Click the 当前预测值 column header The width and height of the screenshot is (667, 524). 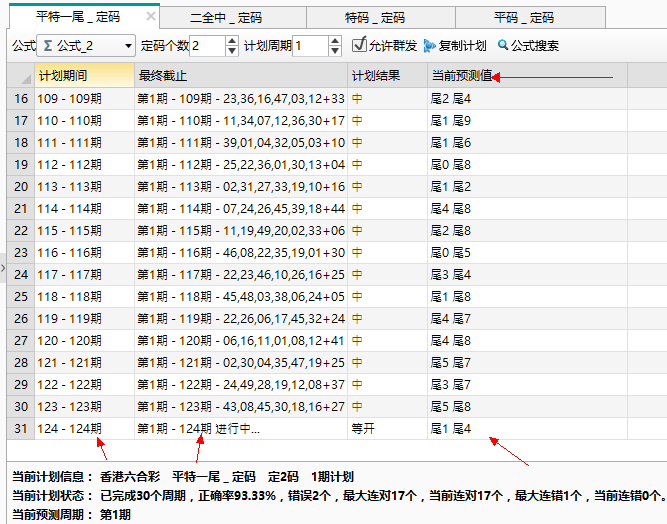point(461,76)
